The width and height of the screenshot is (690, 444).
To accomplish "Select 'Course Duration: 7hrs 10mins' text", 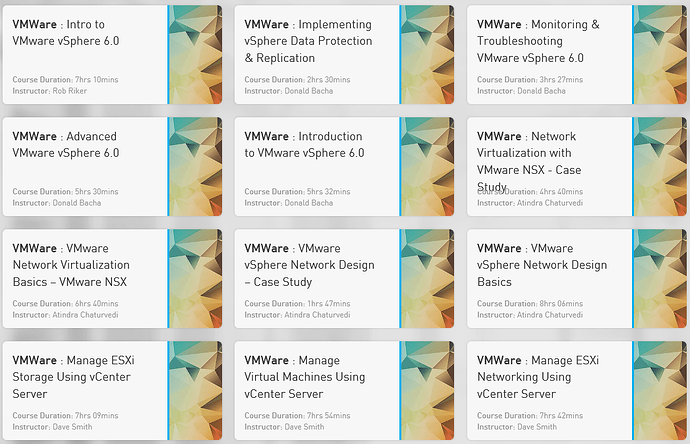I will pyautogui.click(x=65, y=80).
